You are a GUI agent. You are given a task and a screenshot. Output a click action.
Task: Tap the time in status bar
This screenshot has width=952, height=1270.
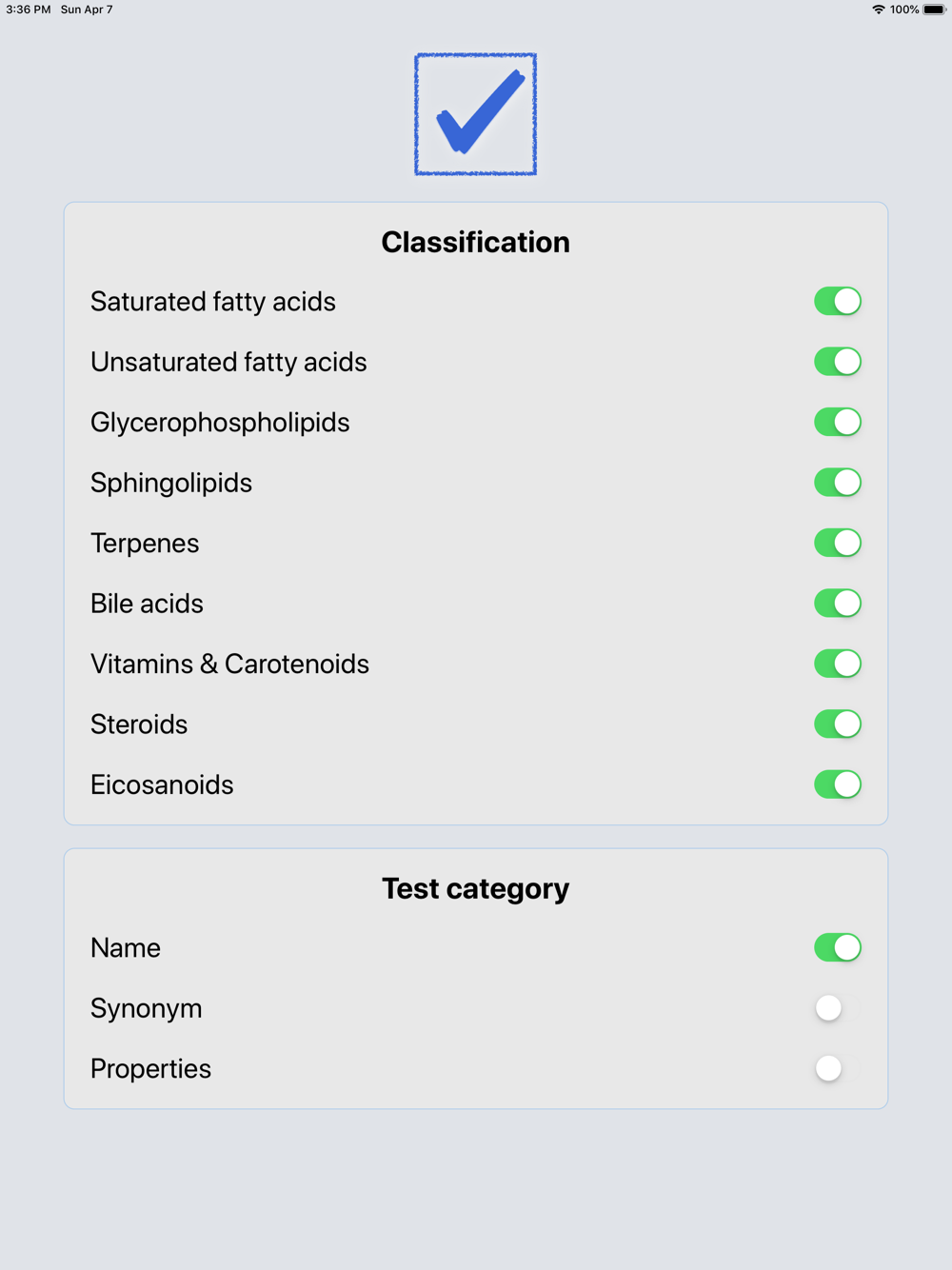pyautogui.click(x=29, y=10)
